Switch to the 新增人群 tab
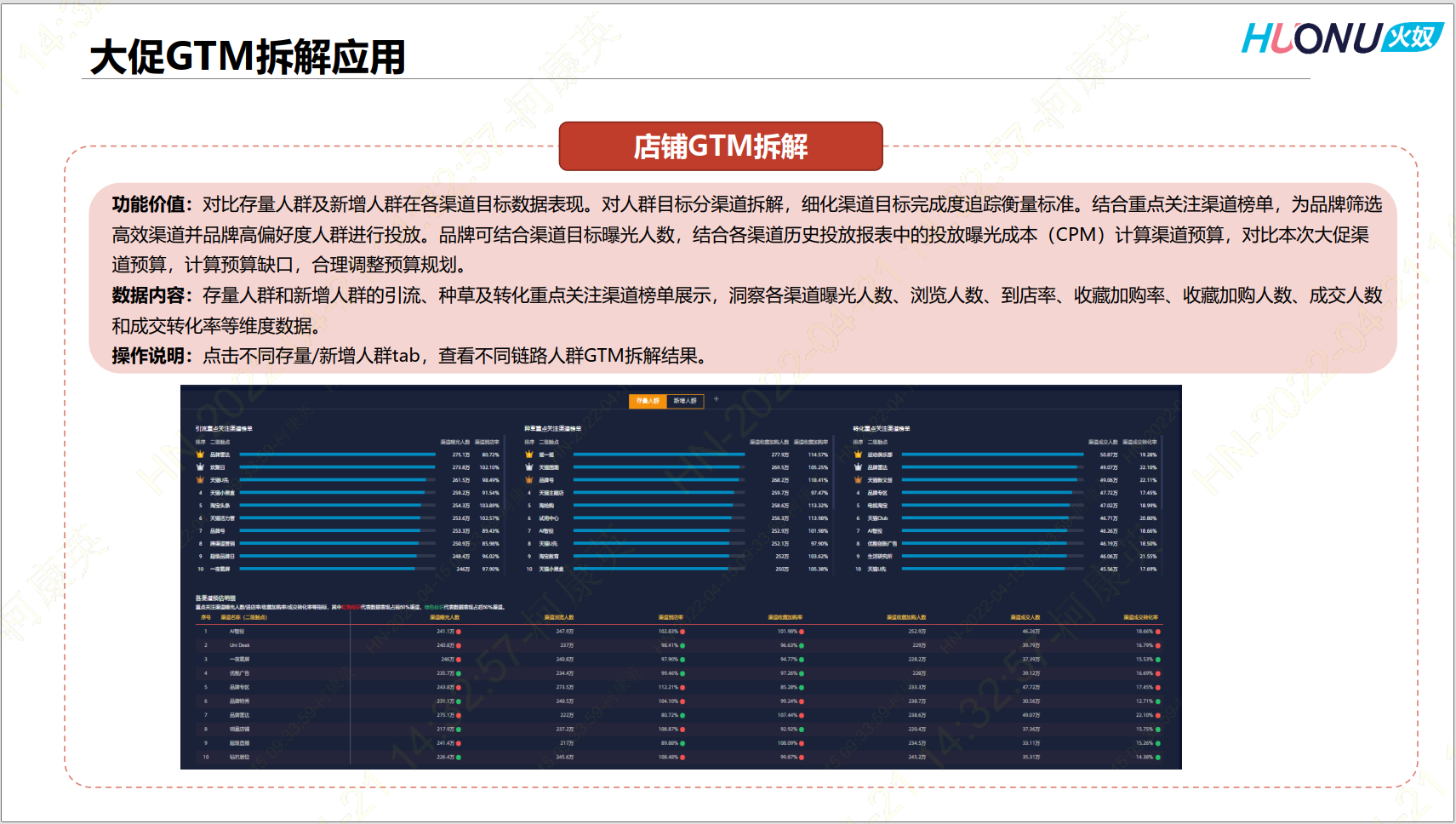This screenshot has height=824, width=1456. (685, 401)
